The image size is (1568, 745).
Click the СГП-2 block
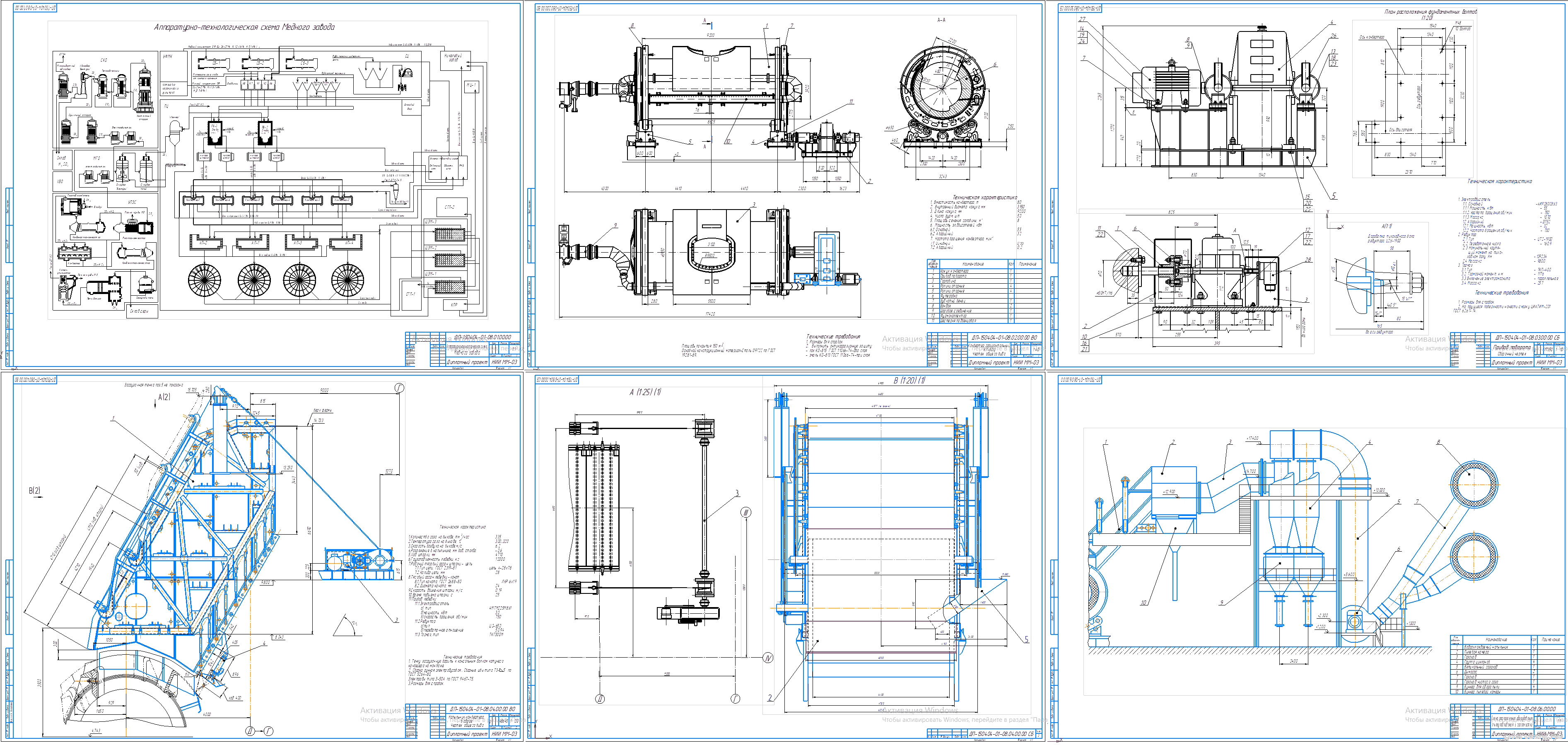click(x=450, y=207)
